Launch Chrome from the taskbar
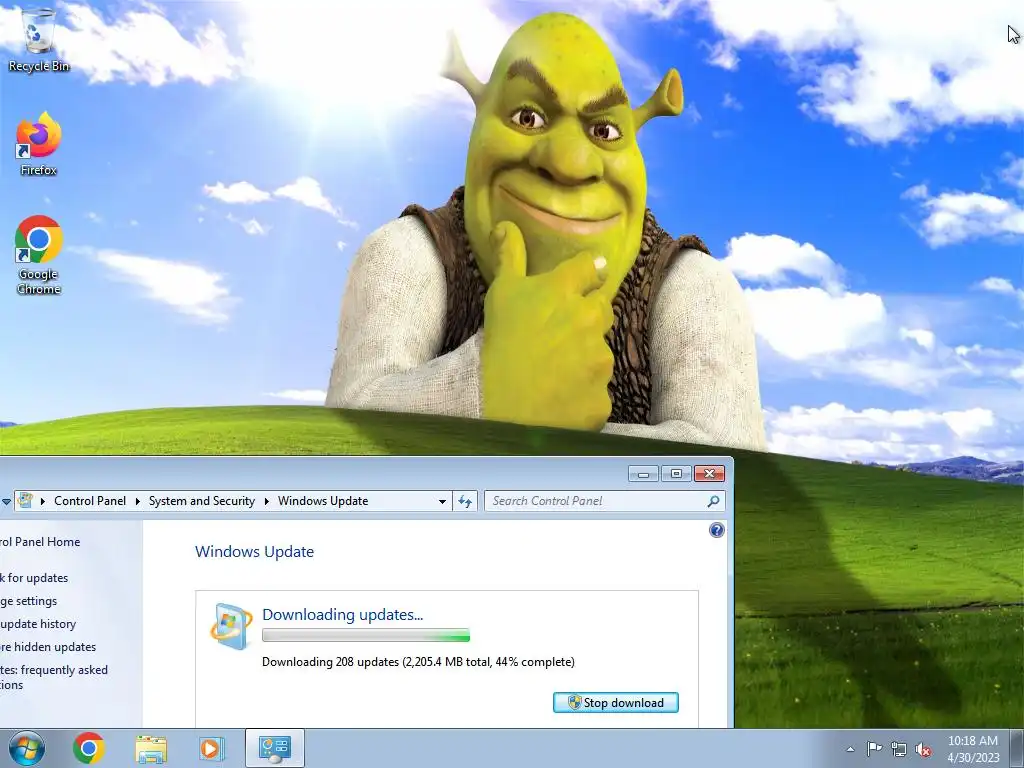This screenshot has width=1024, height=768. (x=89, y=748)
